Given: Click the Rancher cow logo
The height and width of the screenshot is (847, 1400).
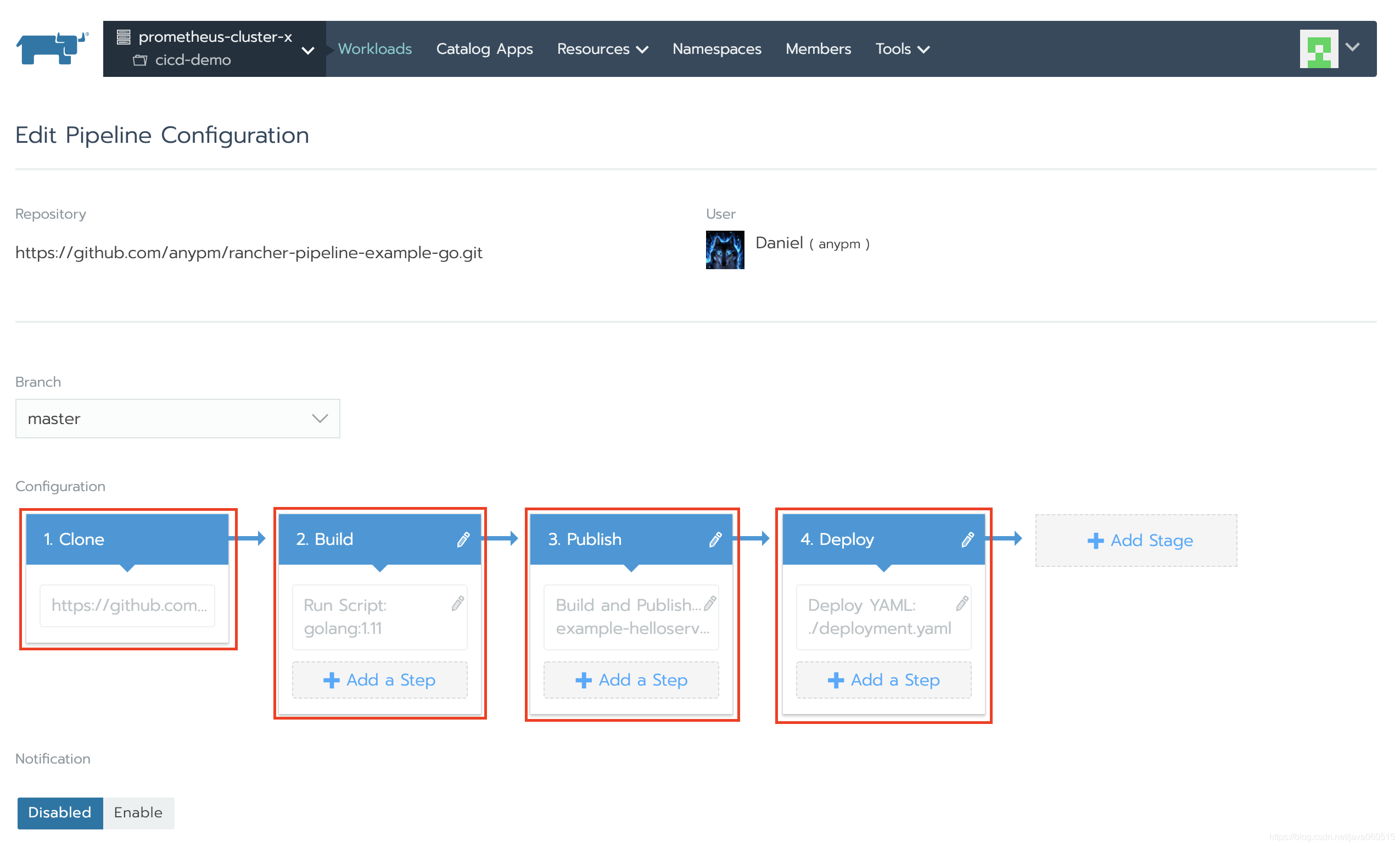Looking at the screenshot, I should coord(52,48).
